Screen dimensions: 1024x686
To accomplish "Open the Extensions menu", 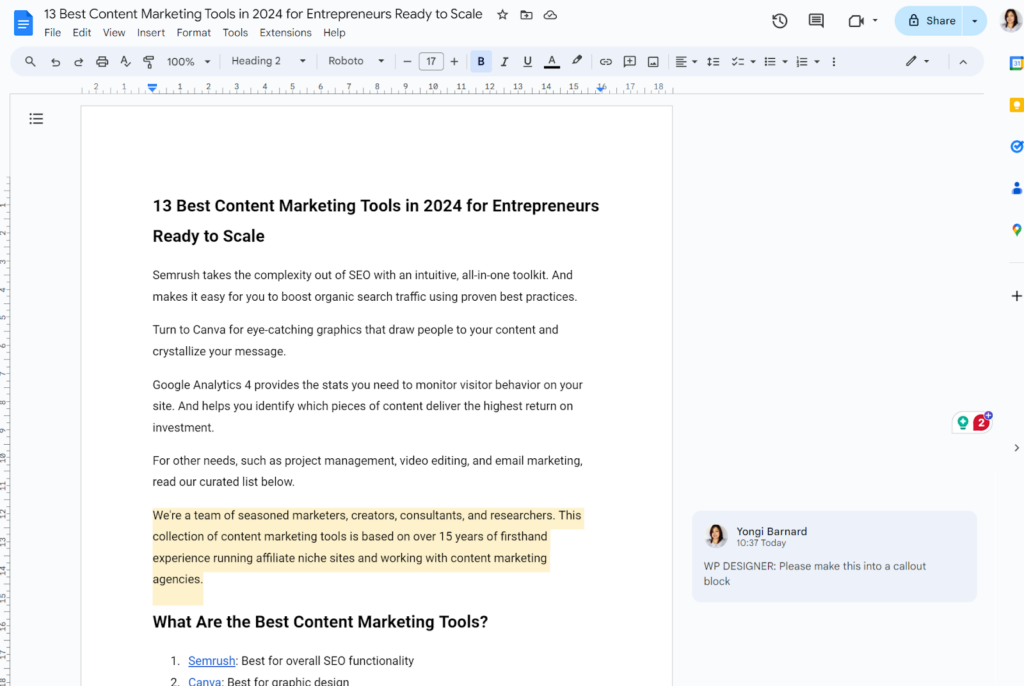I will [x=285, y=33].
